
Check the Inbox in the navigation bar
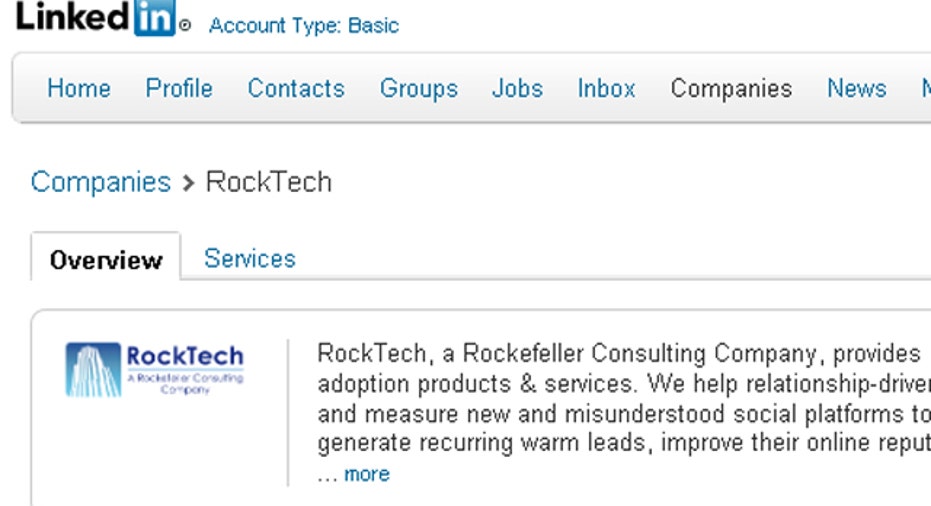pos(607,88)
